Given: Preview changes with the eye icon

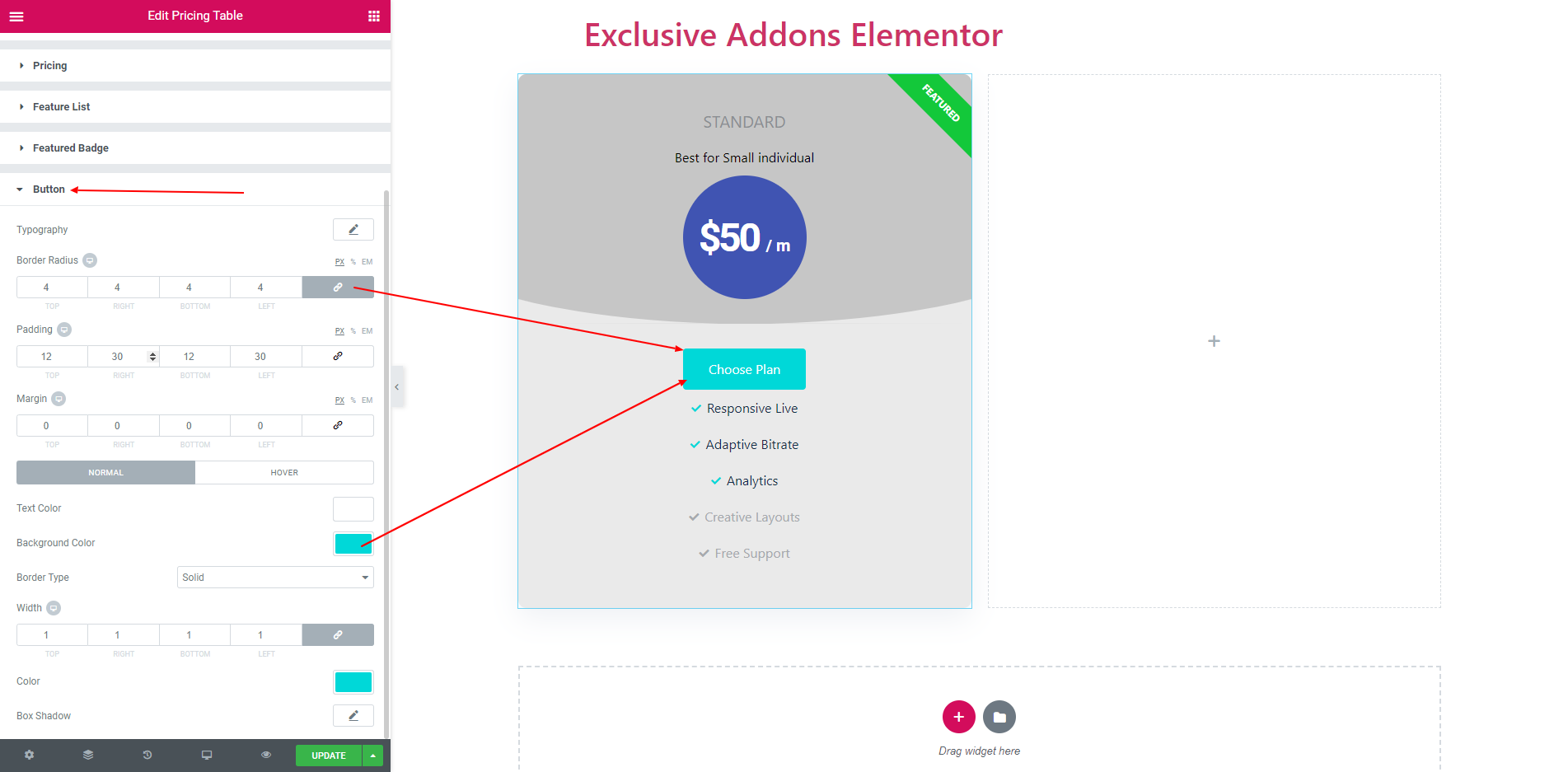Looking at the screenshot, I should [x=266, y=755].
